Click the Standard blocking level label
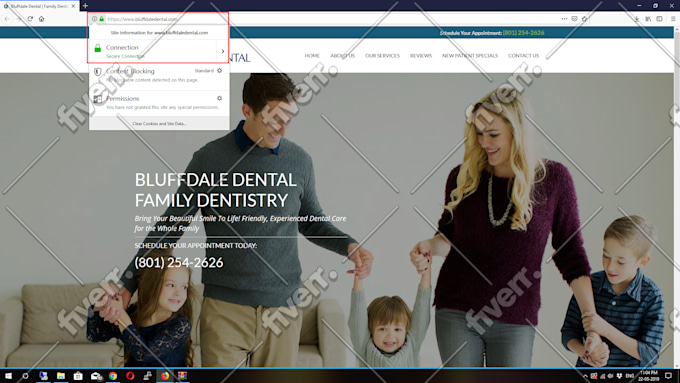The height and width of the screenshot is (383, 680). (x=204, y=71)
